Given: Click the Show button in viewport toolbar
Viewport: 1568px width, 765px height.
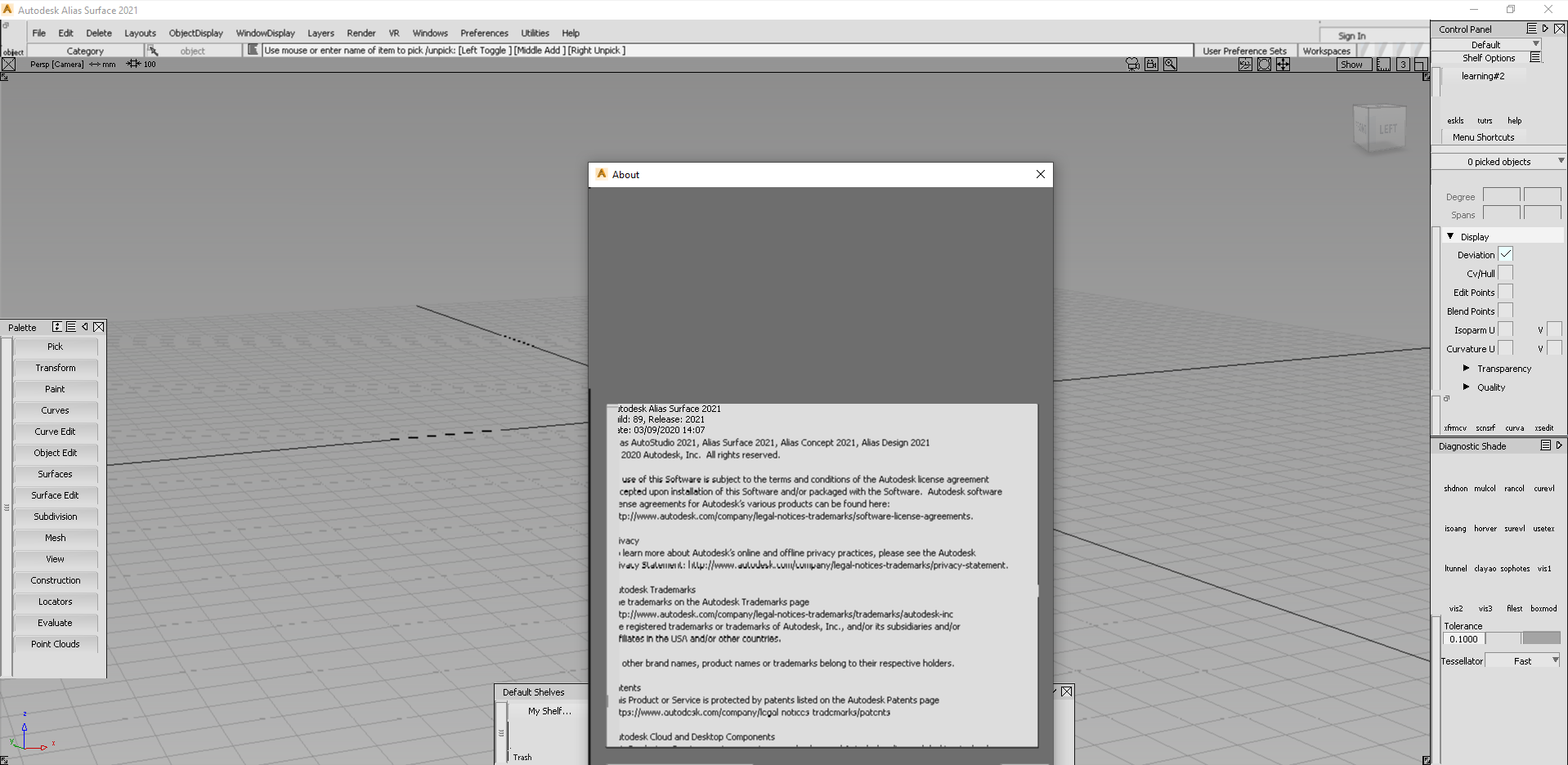Looking at the screenshot, I should (x=1351, y=65).
